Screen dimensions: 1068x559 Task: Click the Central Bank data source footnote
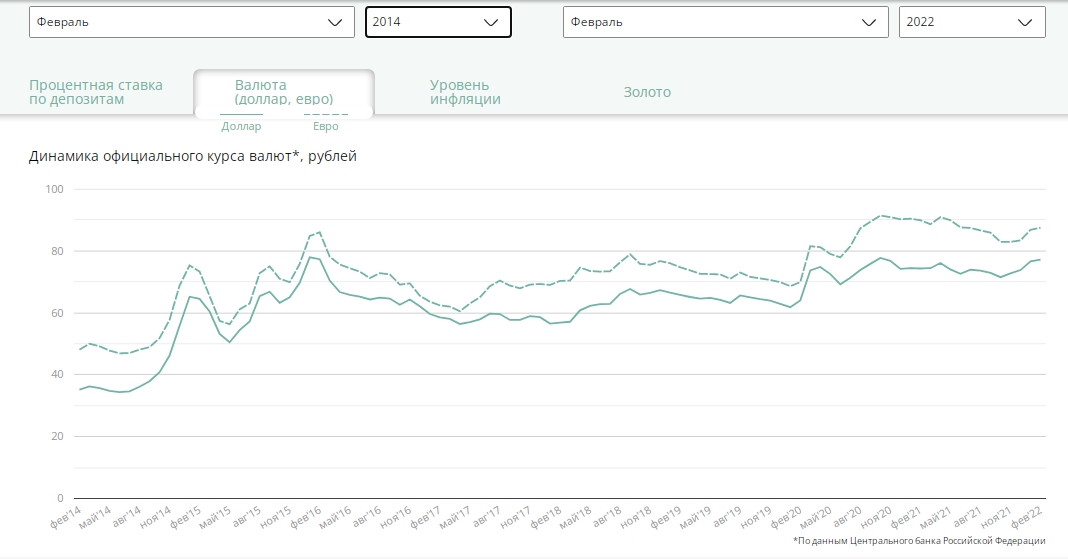(x=919, y=541)
